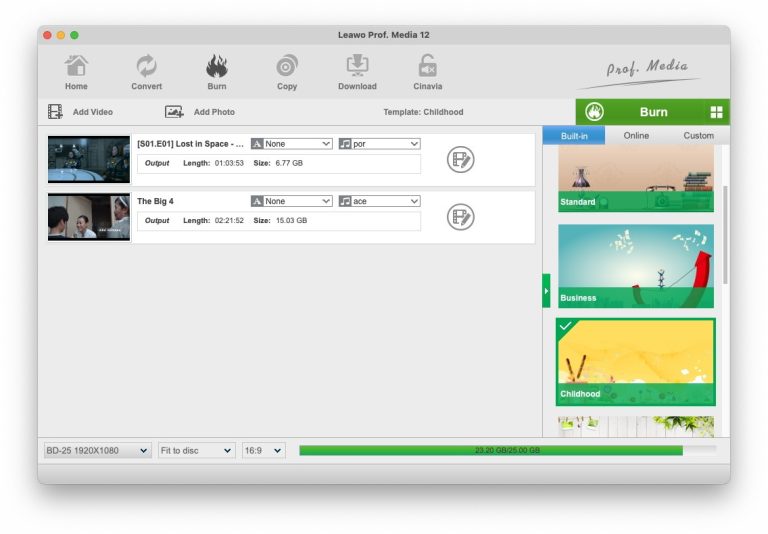Open the Copy disc module
Image resolution: width=768 pixels, height=534 pixels.
287,67
